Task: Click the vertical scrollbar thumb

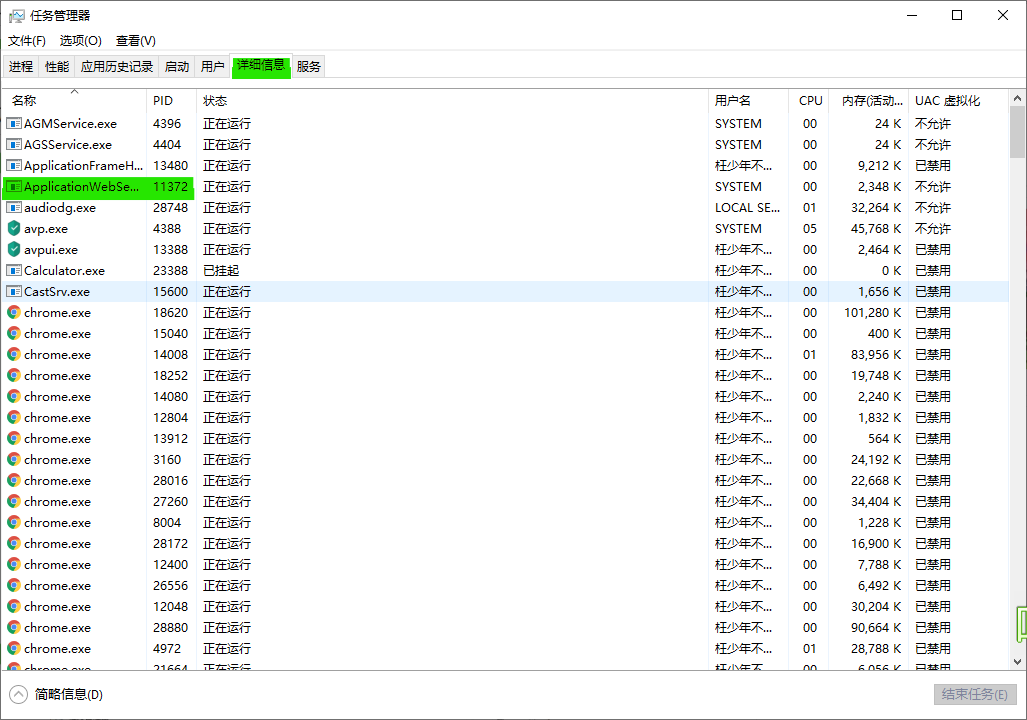Action: (x=1017, y=132)
